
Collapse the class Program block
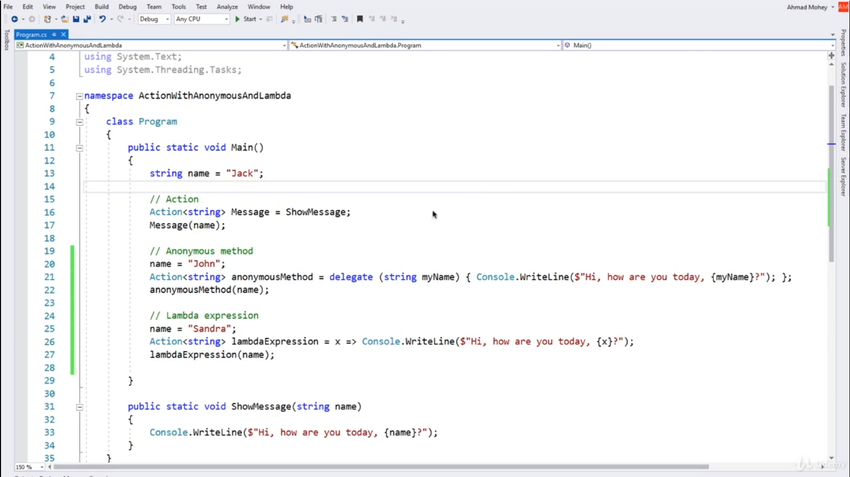[79, 122]
